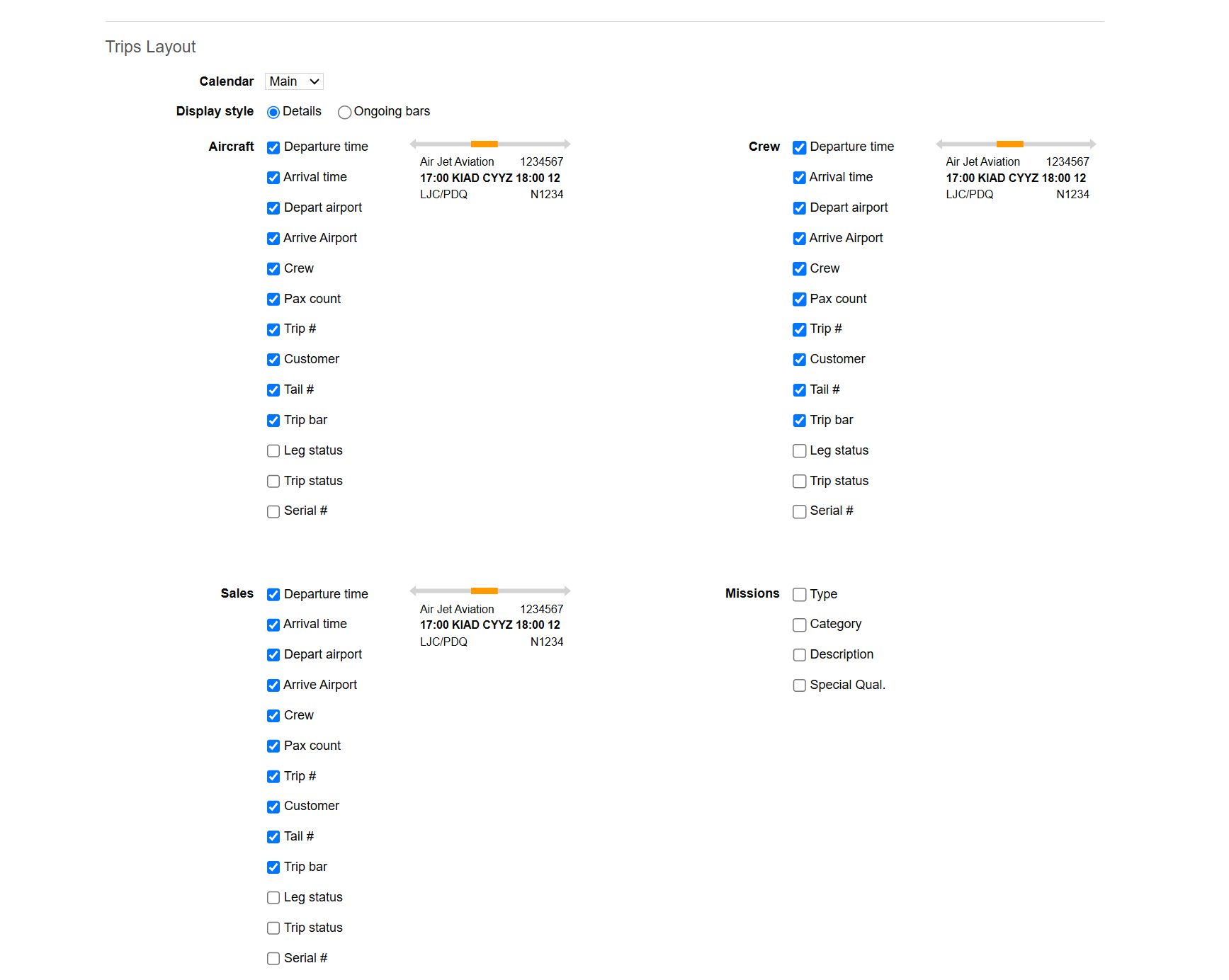
Task: Click the Sales preview trip bar
Action: (485, 590)
